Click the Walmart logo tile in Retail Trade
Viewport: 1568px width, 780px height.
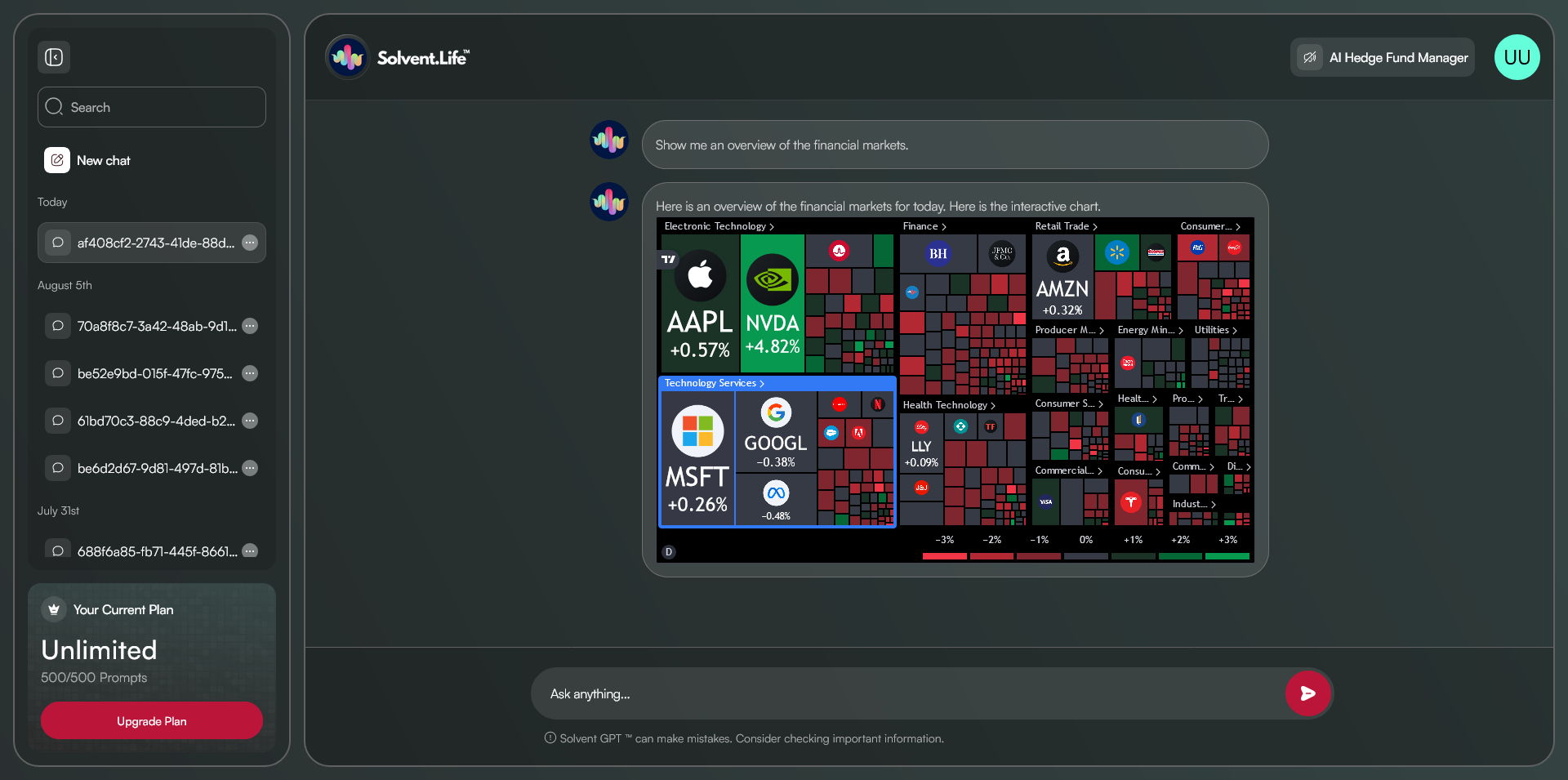[x=1116, y=252]
